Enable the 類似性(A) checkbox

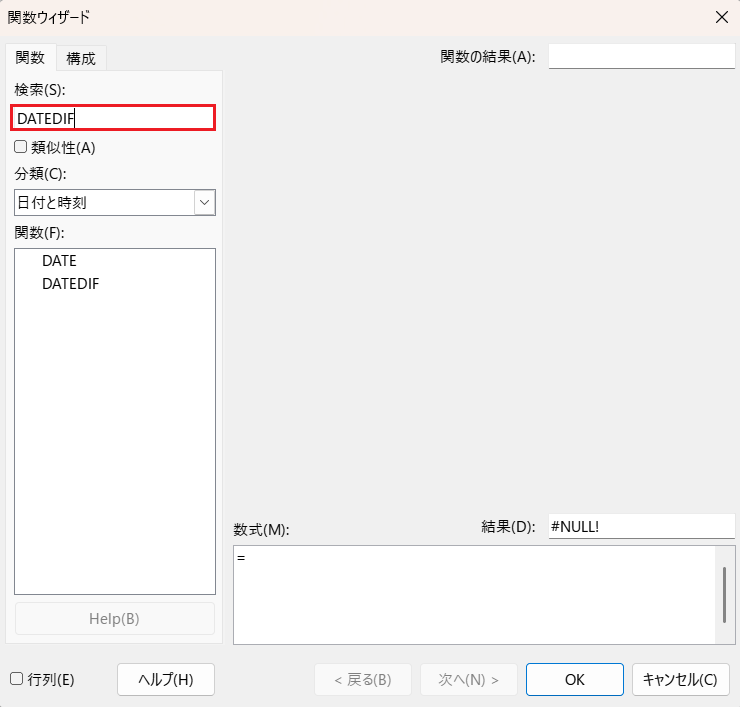(x=20, y=147)
